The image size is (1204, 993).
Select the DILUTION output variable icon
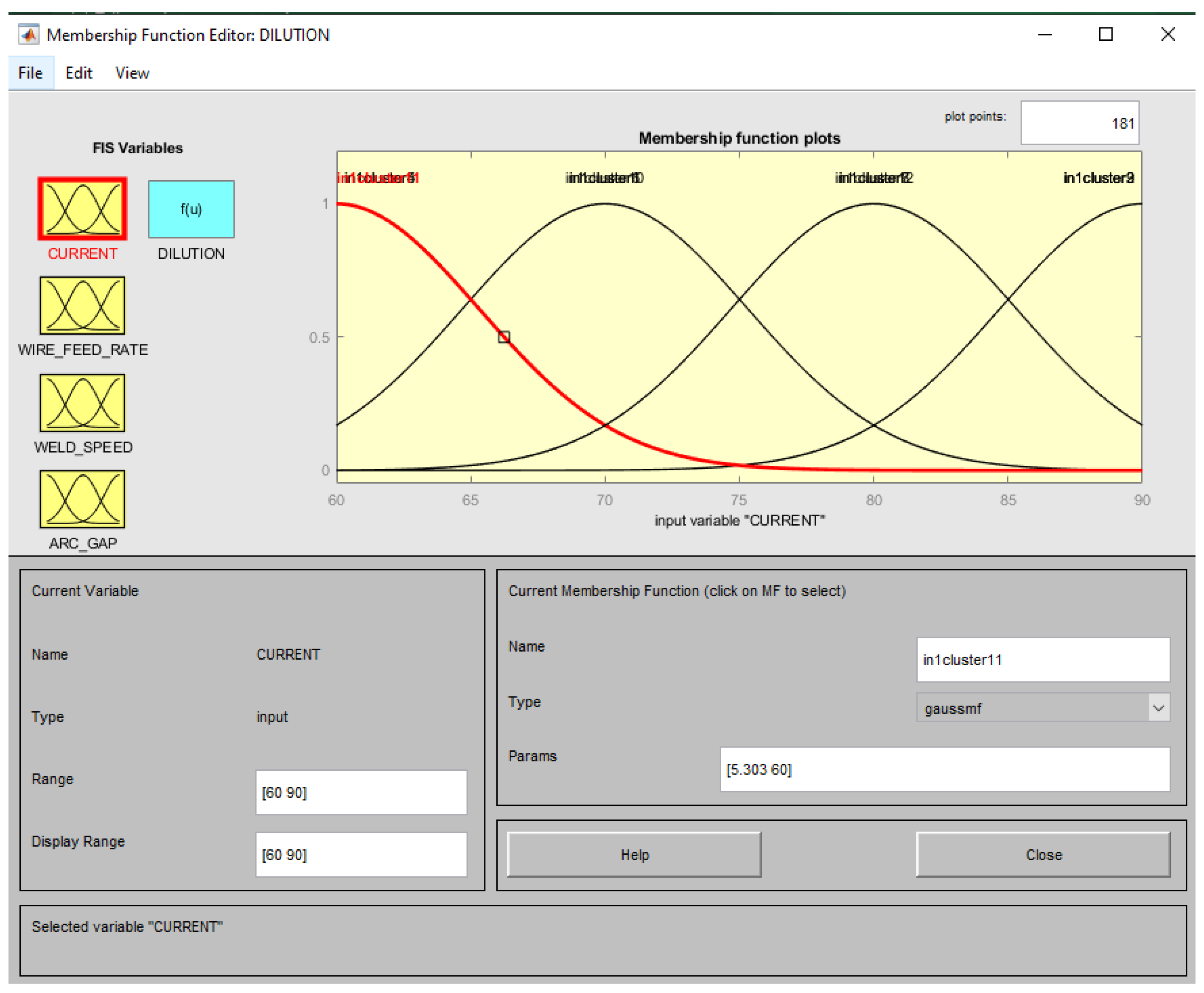(x=191, y=209)
